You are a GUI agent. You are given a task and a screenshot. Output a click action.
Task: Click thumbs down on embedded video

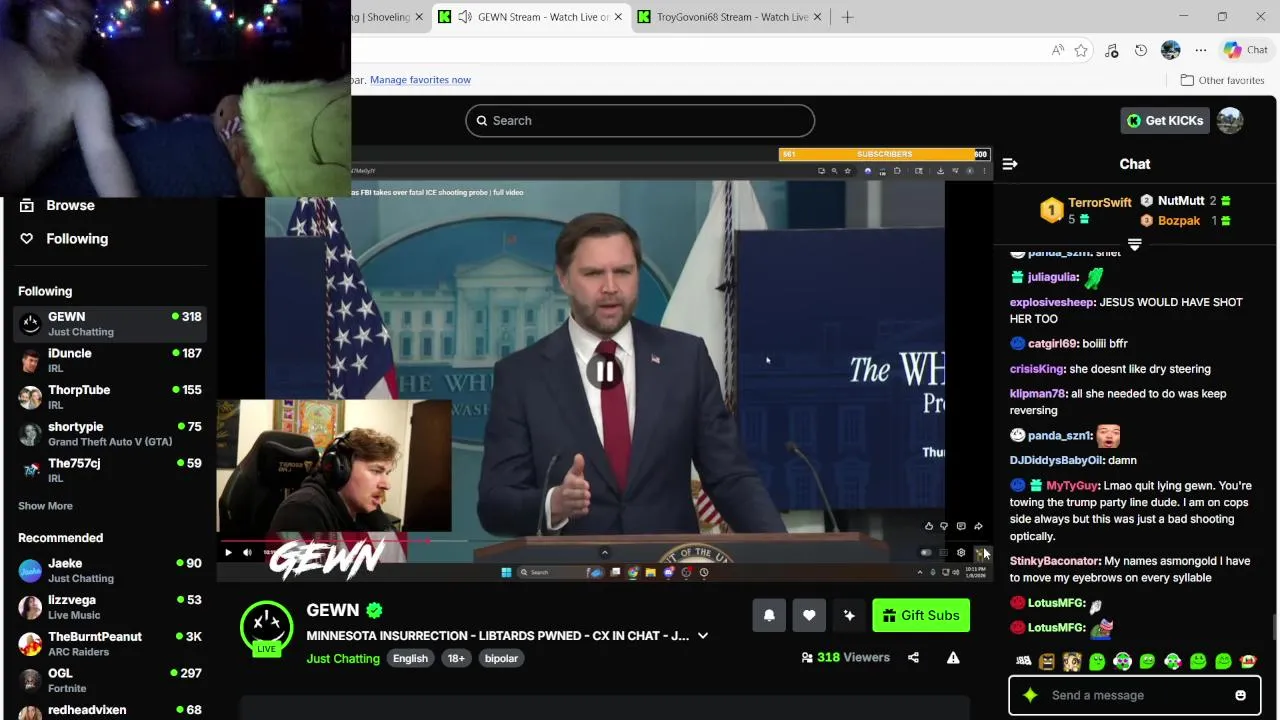point(944,526)
